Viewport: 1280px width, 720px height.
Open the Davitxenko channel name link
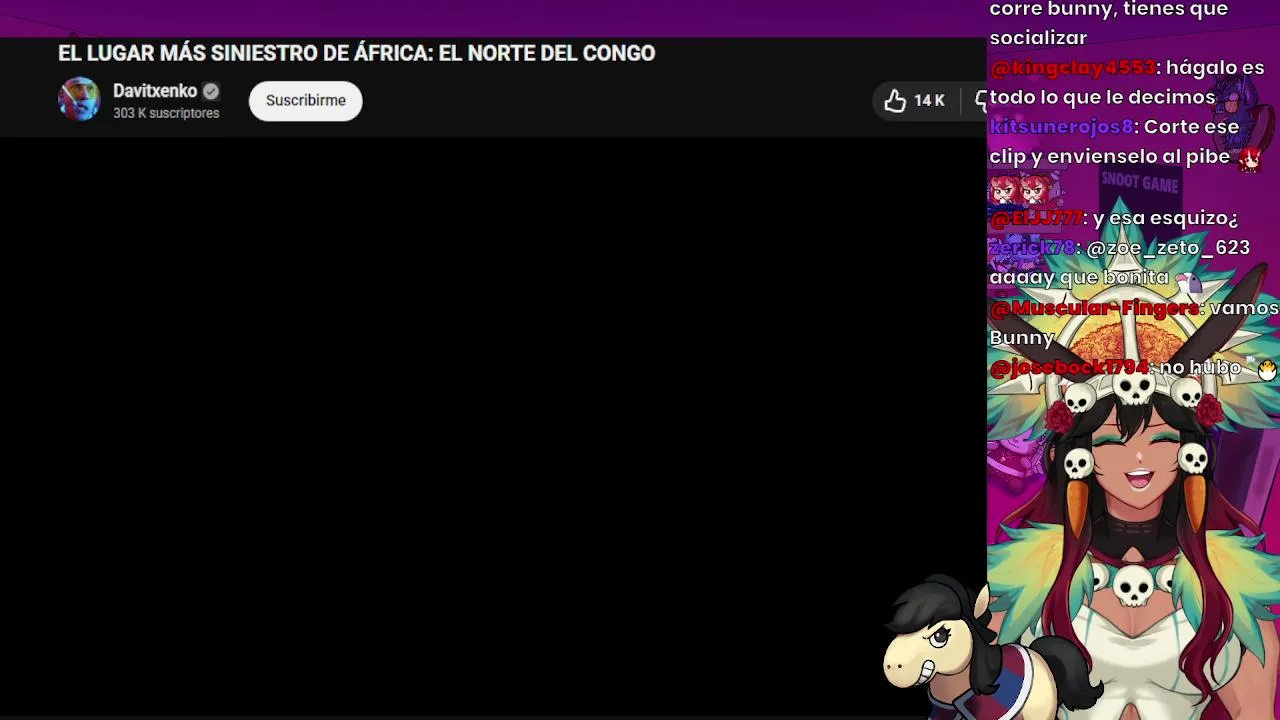[155, 91]
